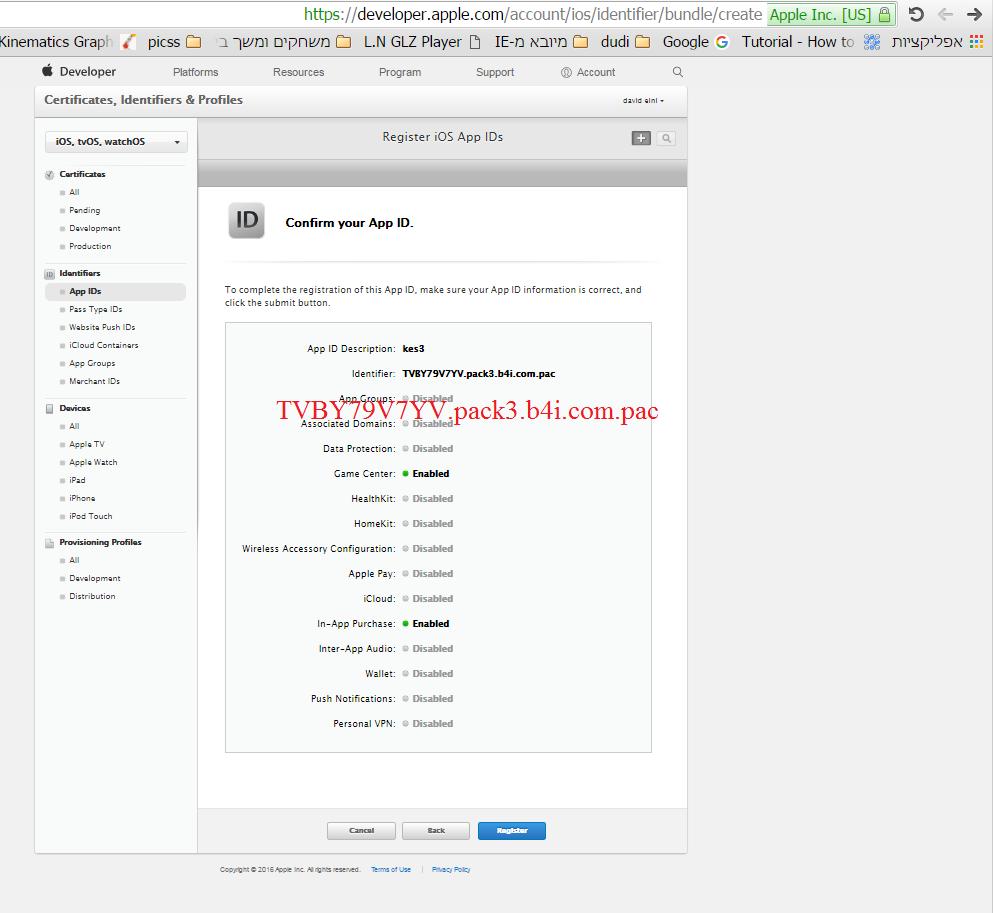Select Production certificates
Screen dimensions: 993x913
click(90, 246)
